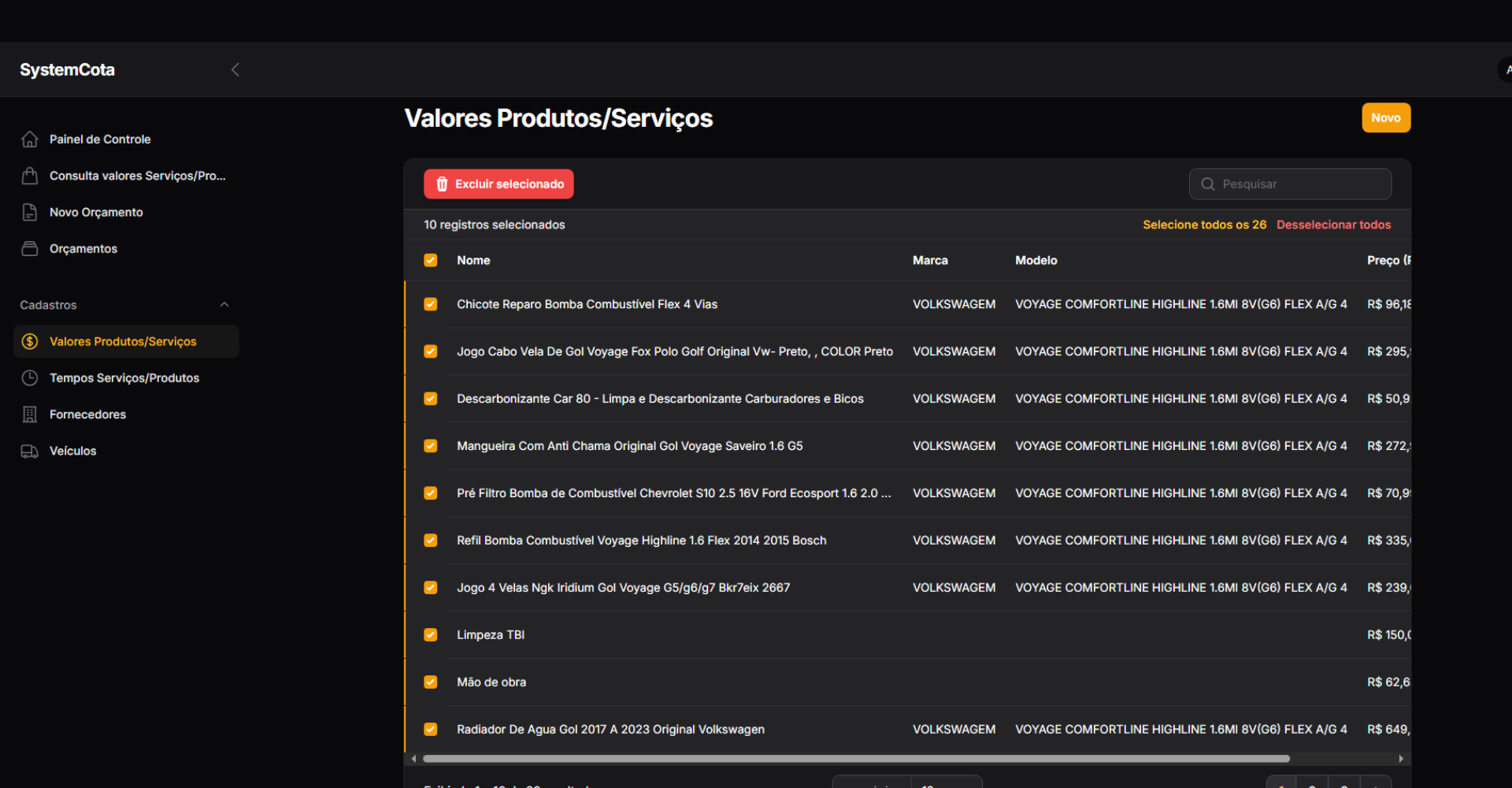
Task: Click the clock icon beside Tempos Serviços/Produtos
Action: click(30, 377)
